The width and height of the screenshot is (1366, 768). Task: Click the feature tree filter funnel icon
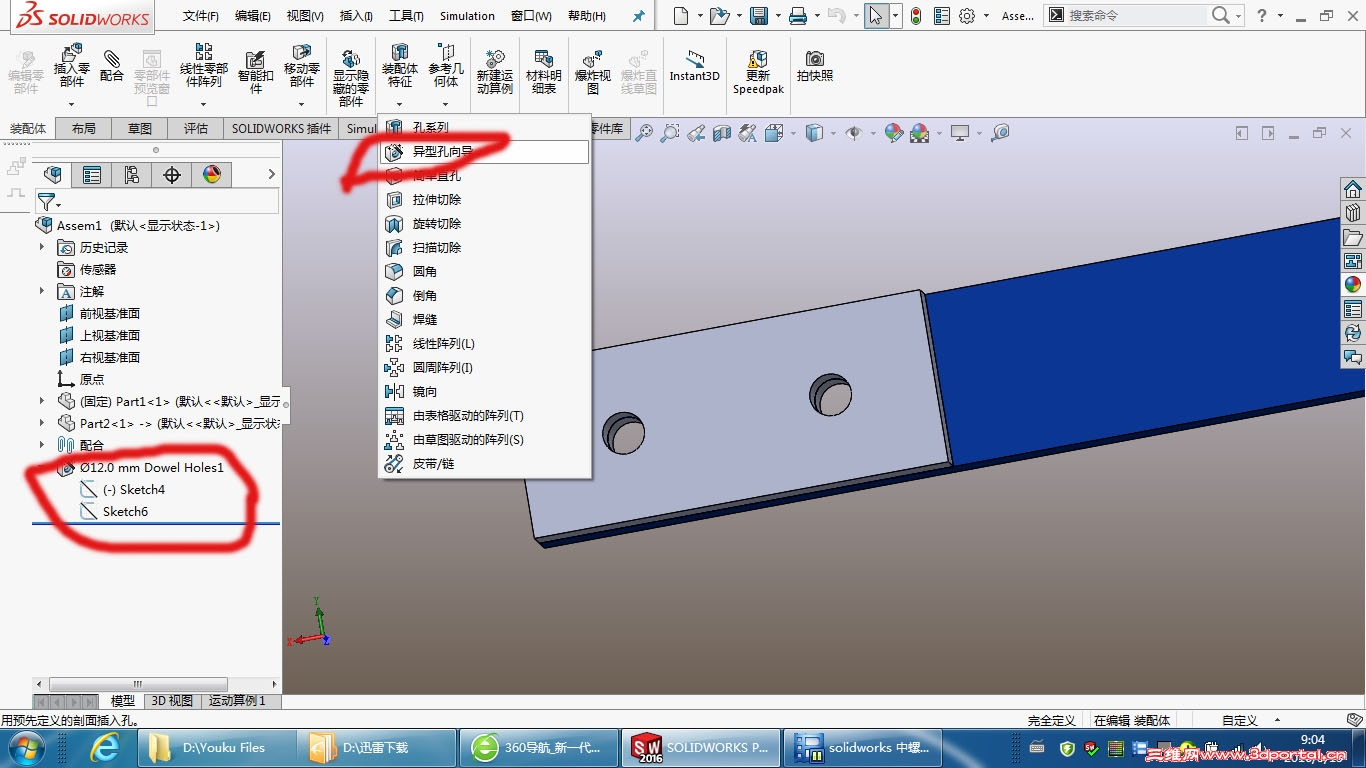click(x=46, y=202)
